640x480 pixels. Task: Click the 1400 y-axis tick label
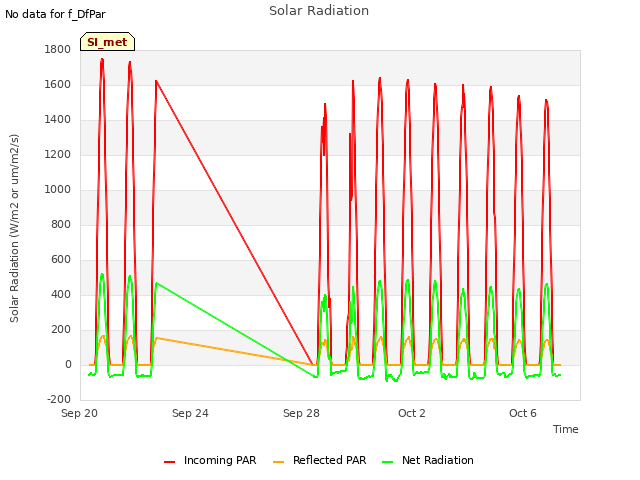[58, 120]
